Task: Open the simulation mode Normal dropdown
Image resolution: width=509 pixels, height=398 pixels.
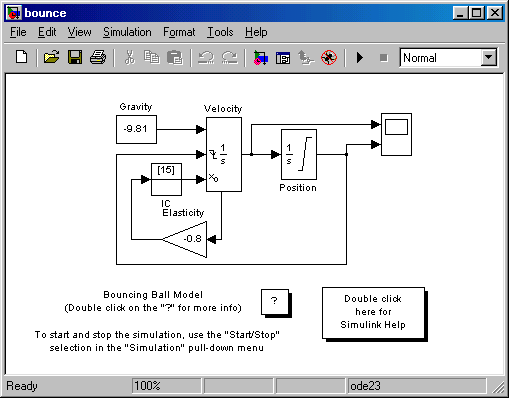Action: tap(488, 57)
